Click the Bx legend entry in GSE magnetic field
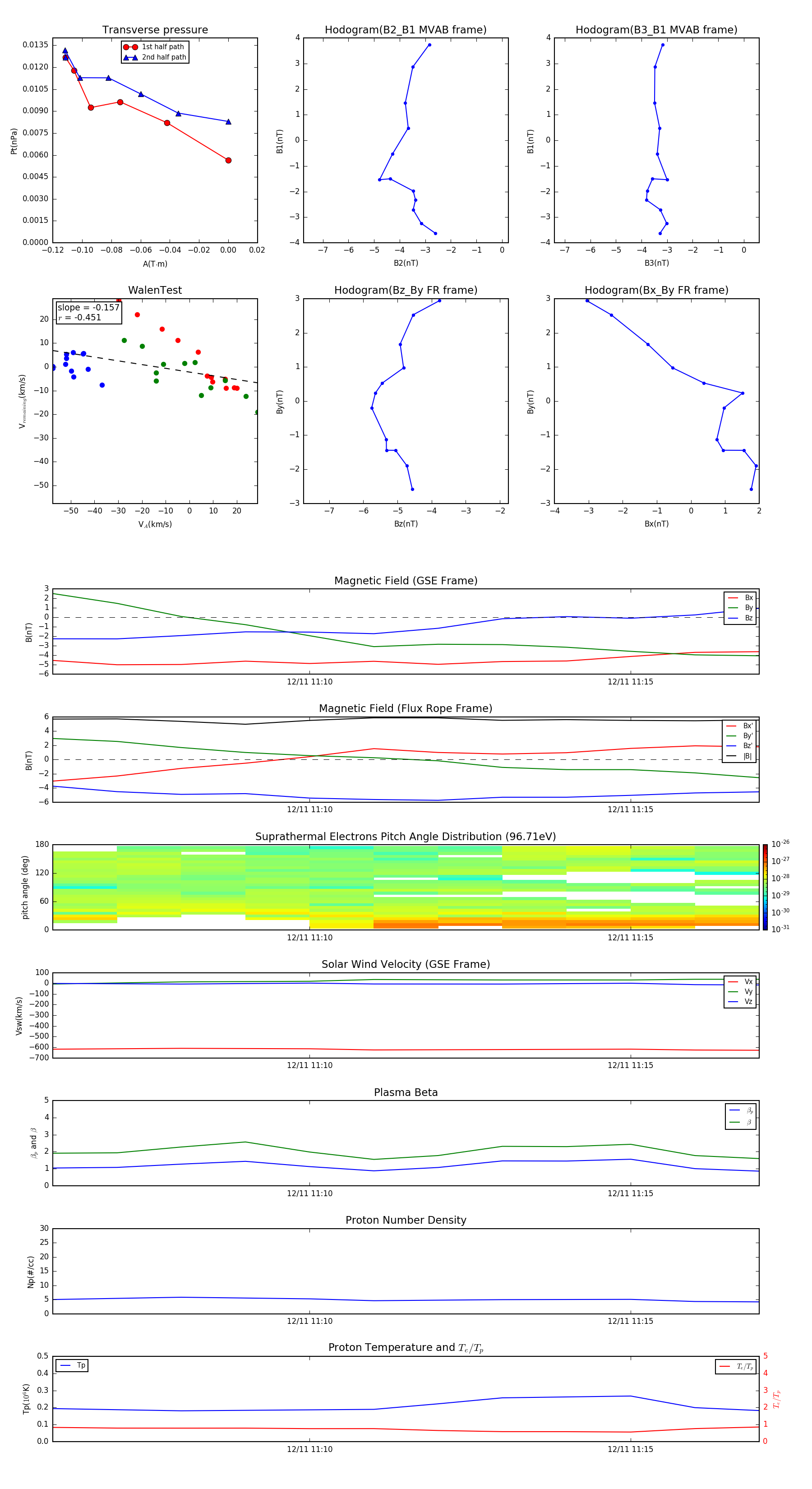The image size is (812, 1489). 740,598
